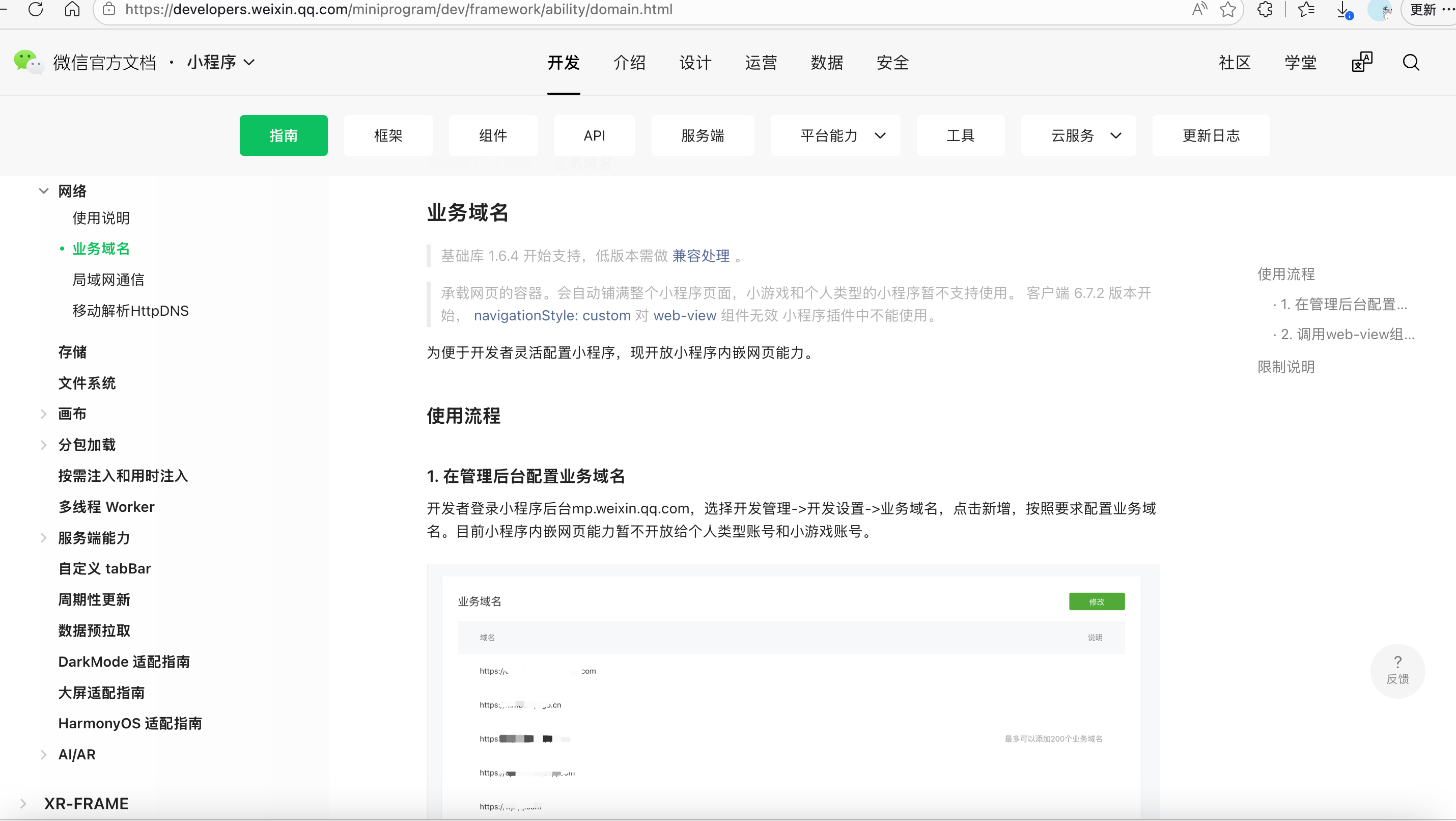Click the browser home icon
The width and height of the screenshot is (1456, 821).
click(x=72, y=10)
